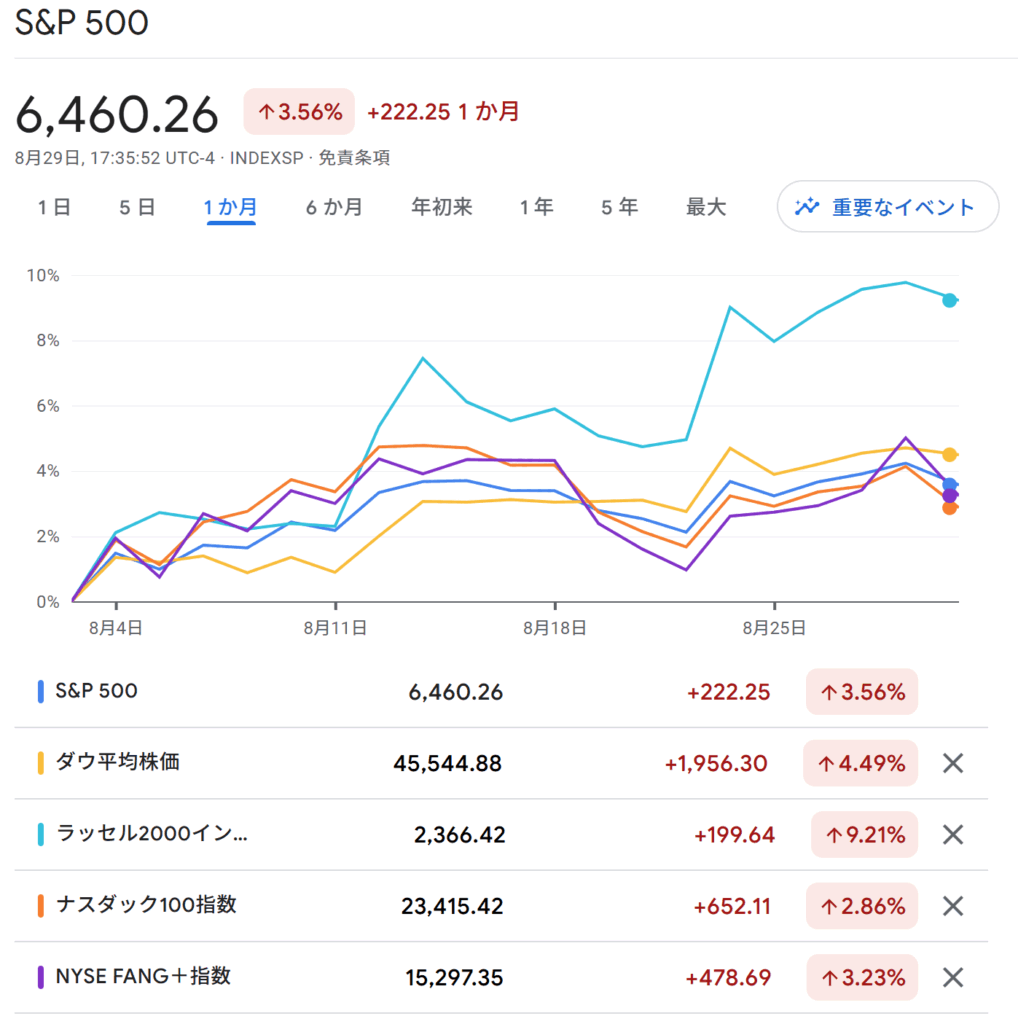This screenshot has width=1018, height=1024.
Task: Click the 8月18日 axis date label
Action: (554, 628)
